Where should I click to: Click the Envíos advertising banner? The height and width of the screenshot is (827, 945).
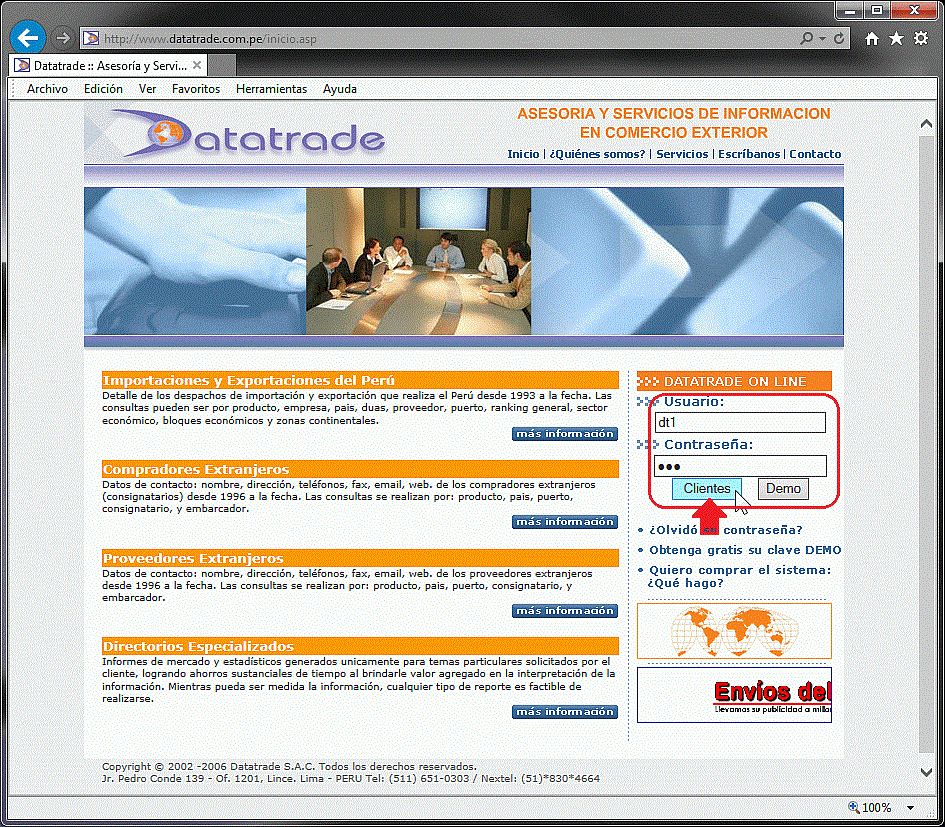pos(734,695)
